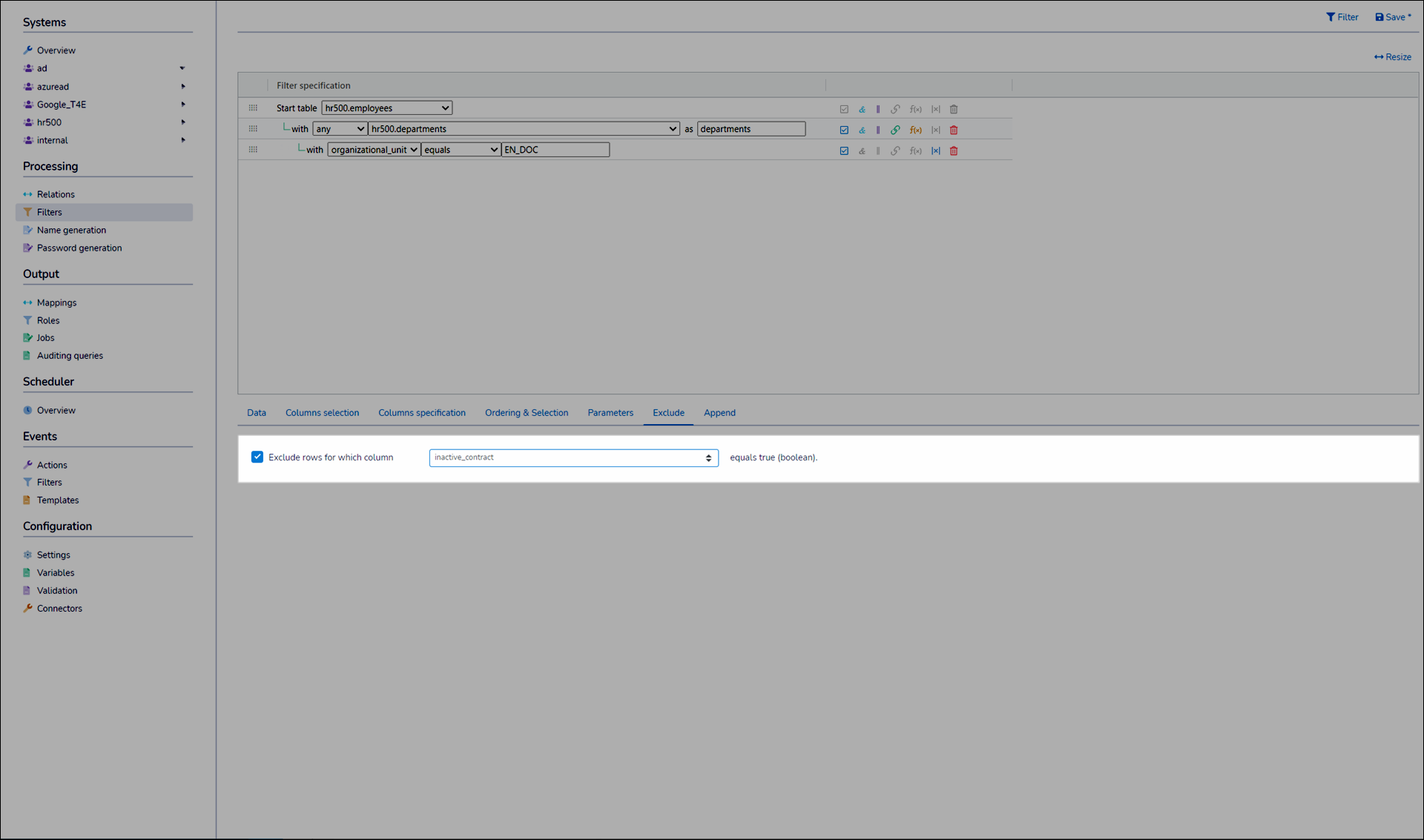Click orange f(x) icon on departments row

tap(916, 130)
